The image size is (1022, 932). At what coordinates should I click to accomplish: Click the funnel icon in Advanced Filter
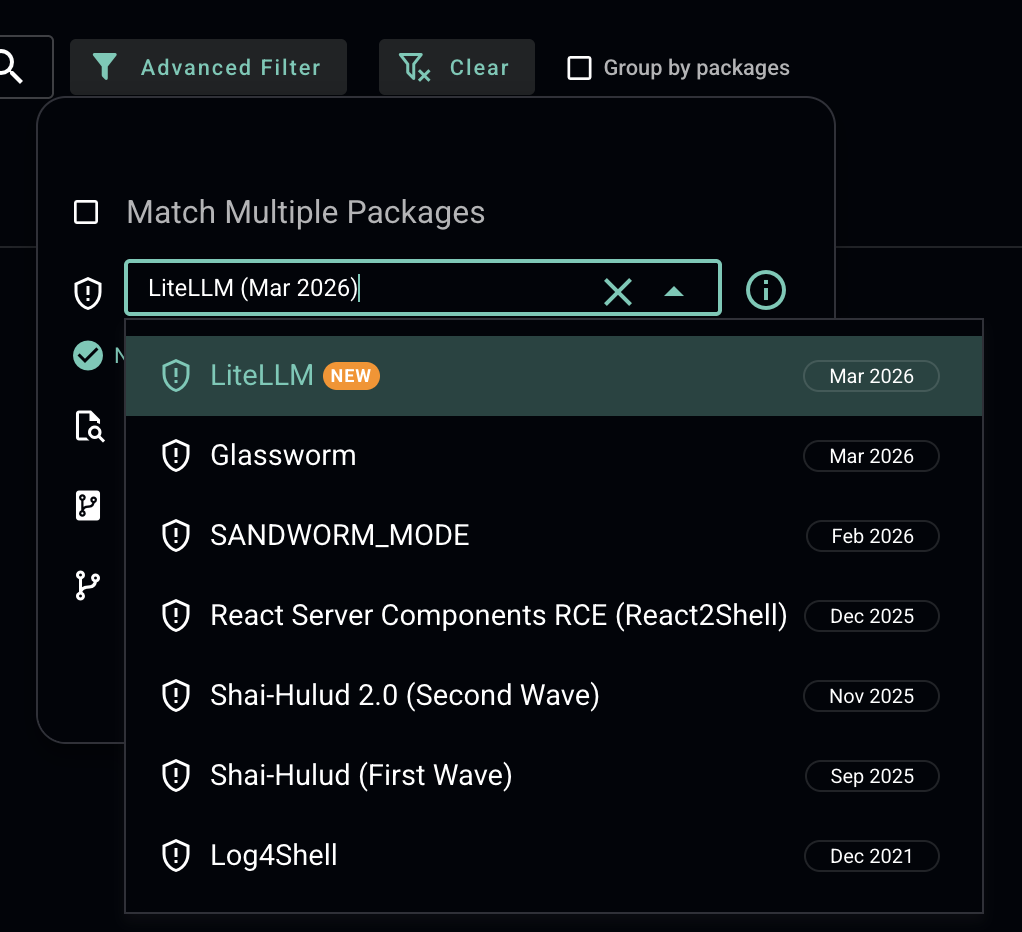pos(105,66)
